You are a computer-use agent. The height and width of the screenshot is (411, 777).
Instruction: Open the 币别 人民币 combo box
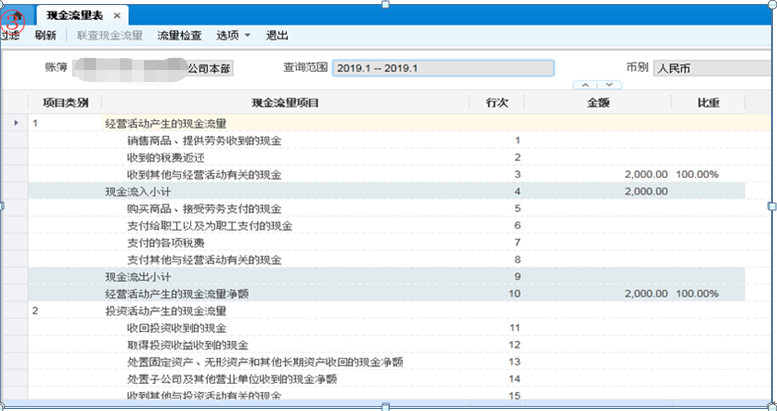pyautogui.click(x=712, y=68)
